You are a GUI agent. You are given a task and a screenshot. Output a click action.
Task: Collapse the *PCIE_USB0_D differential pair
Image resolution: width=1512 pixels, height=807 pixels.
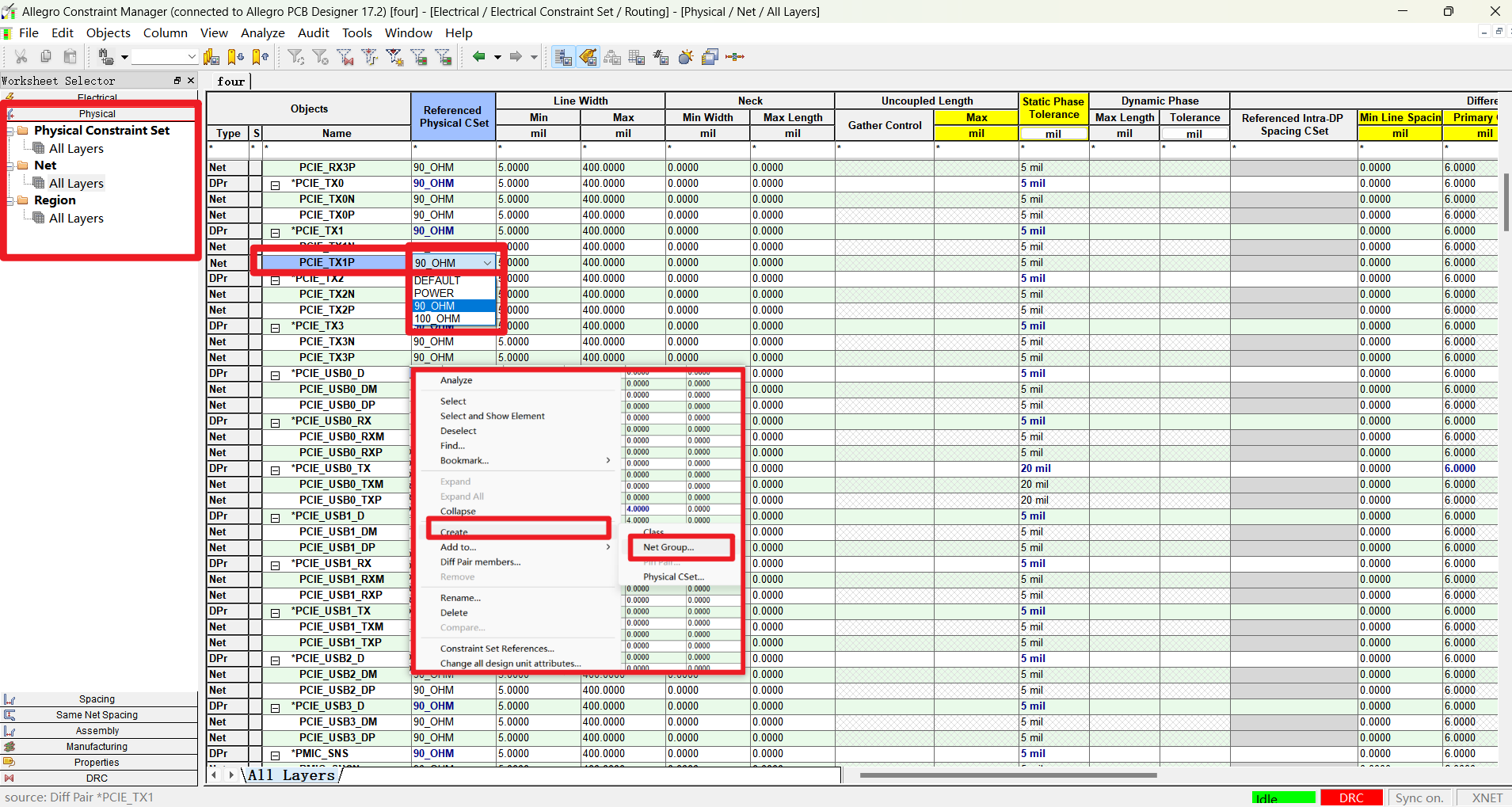point(276,375)
